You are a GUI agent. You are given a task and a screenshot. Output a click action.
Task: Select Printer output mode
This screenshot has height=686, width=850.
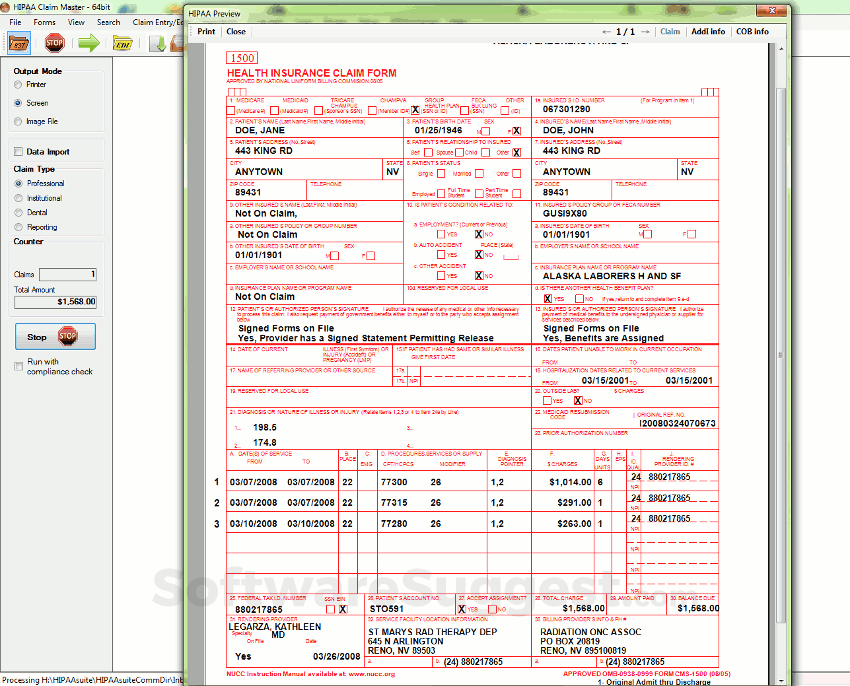18,85
